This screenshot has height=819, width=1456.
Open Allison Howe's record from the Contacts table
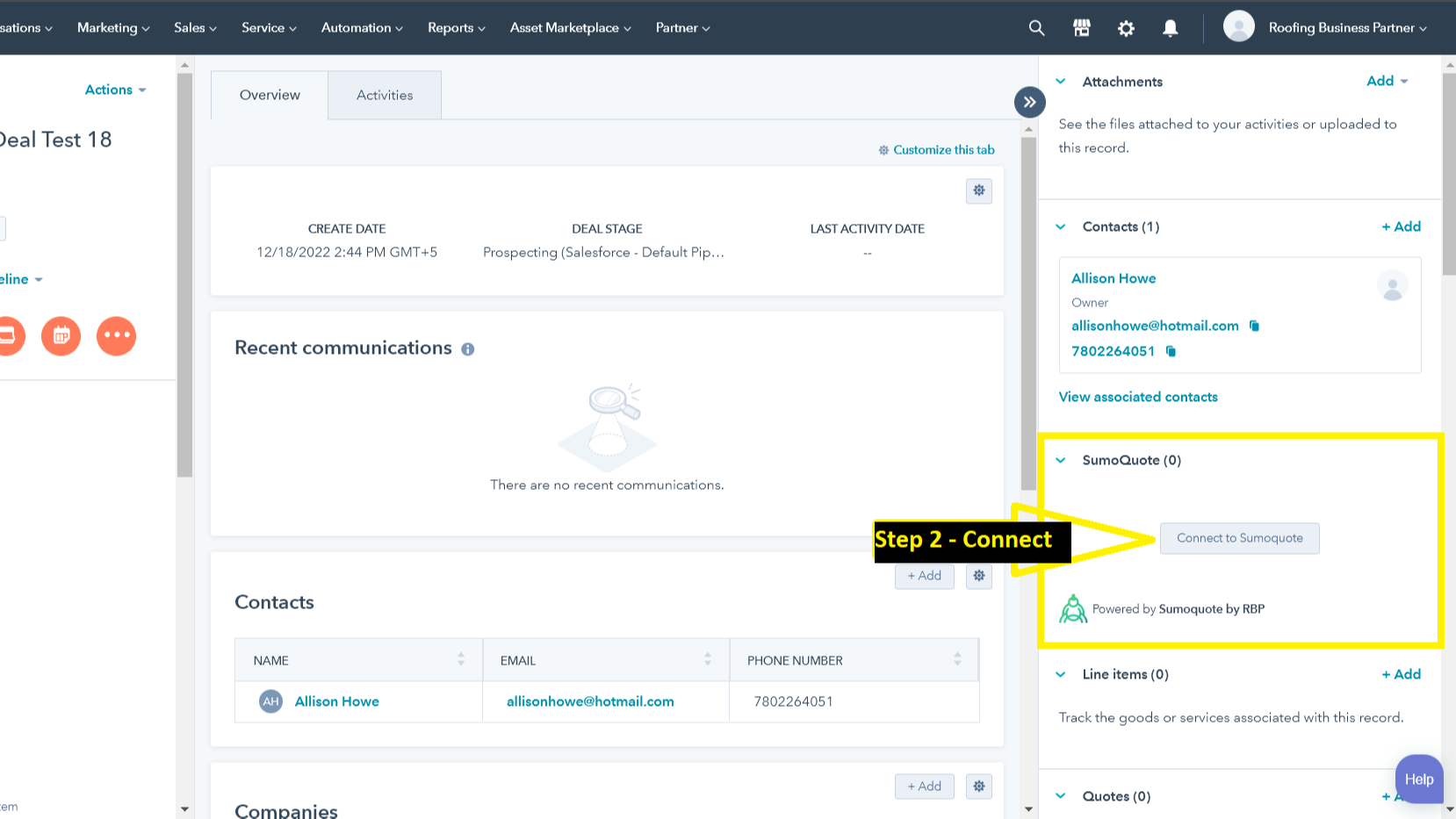tap(336, 701)
